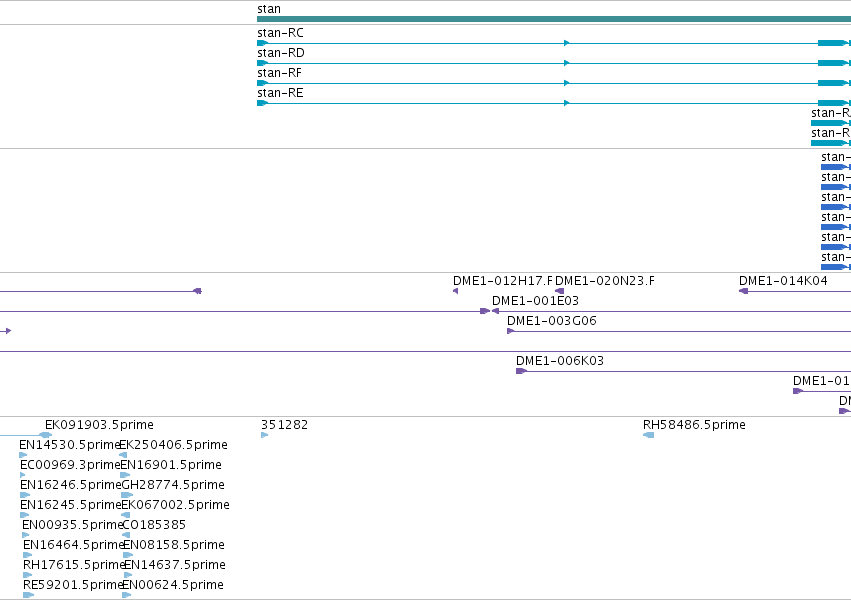Select the stan-RE transcript label
This screenshot has height=600, width=851.
point(280,93)
